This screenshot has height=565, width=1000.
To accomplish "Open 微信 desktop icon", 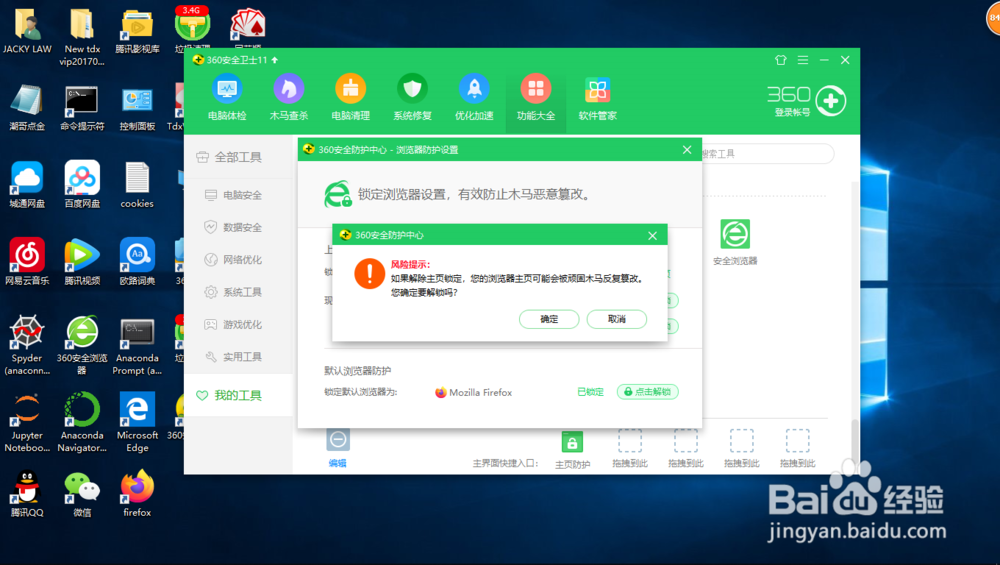I will [x=82, y=494].
